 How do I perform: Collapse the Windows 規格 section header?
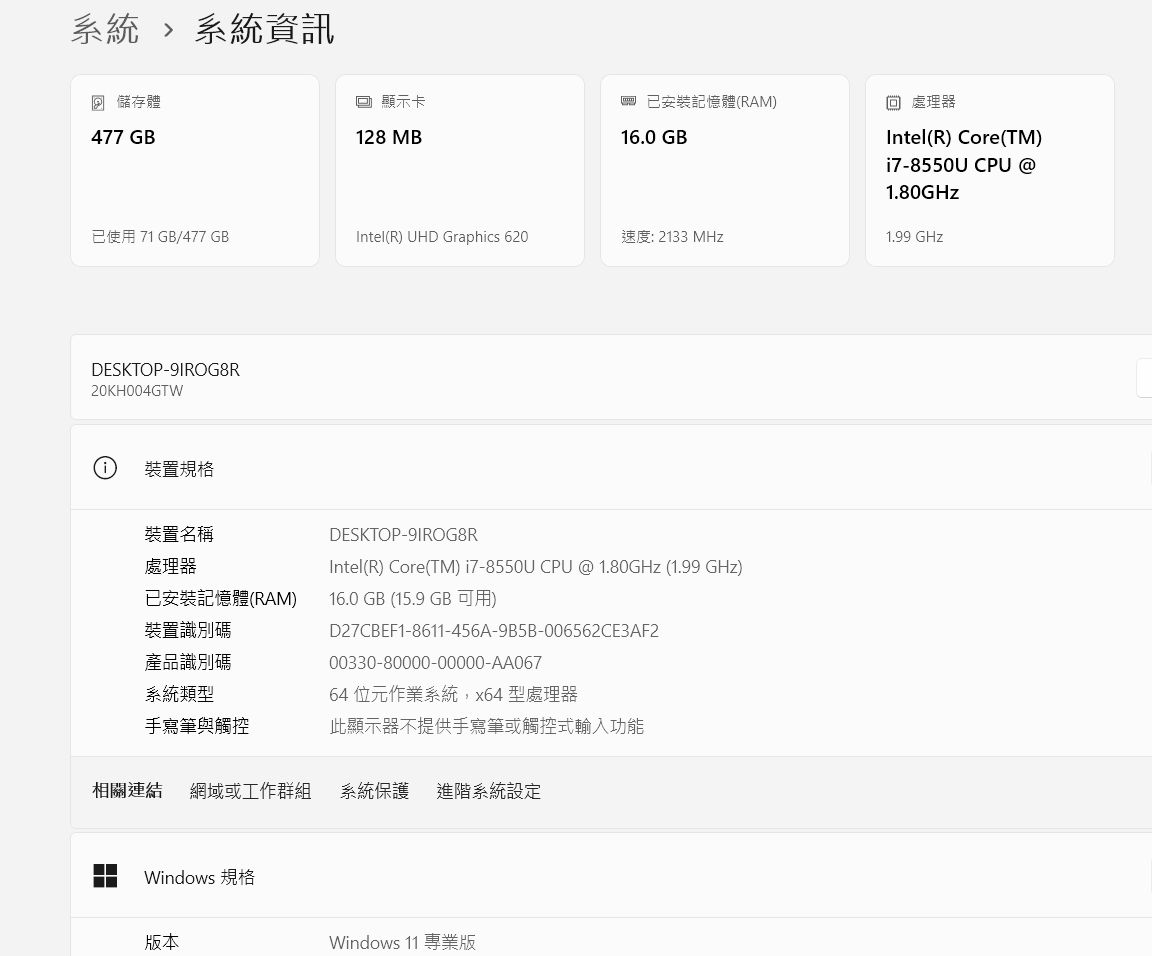(610, 876)
